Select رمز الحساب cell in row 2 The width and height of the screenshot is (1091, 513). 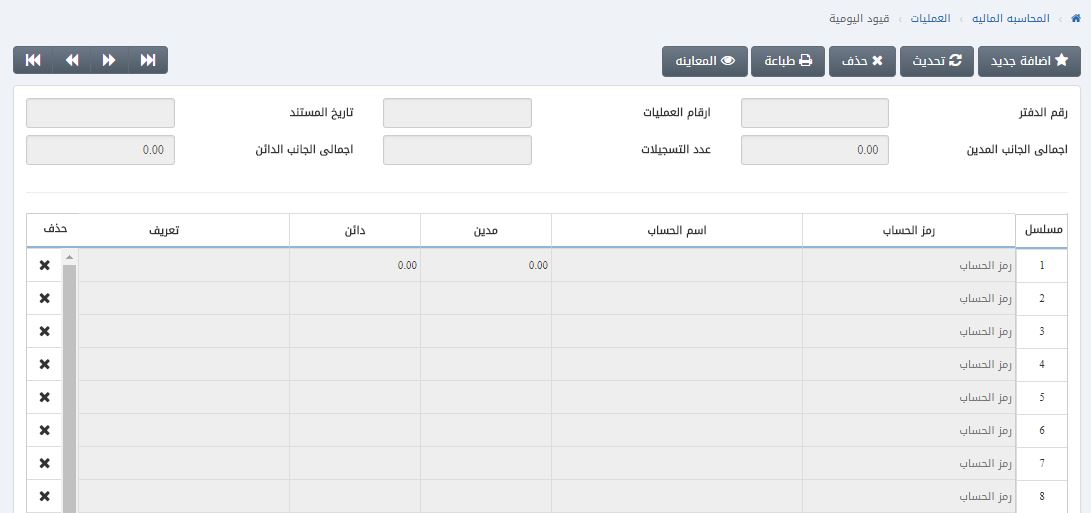[x=908, y=299]
